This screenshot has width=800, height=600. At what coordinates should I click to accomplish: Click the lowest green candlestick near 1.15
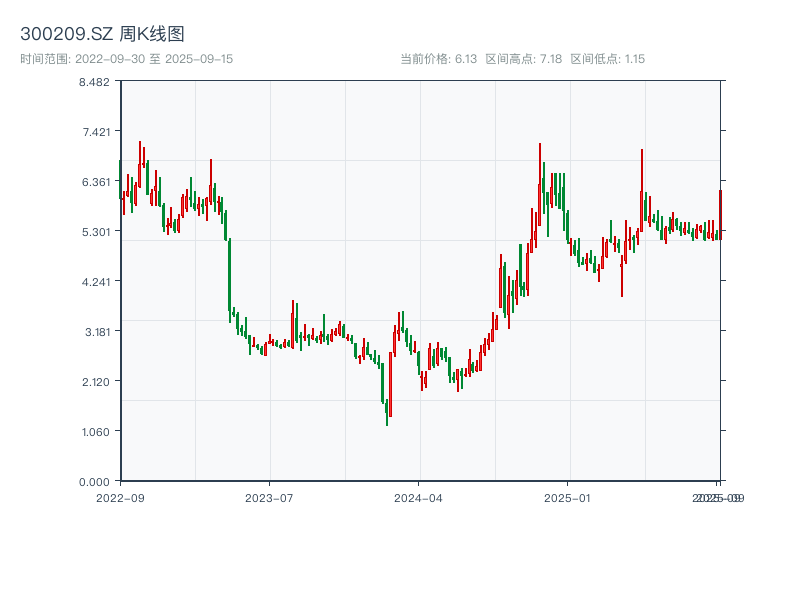pyautogui.click(x=387, y=412)
